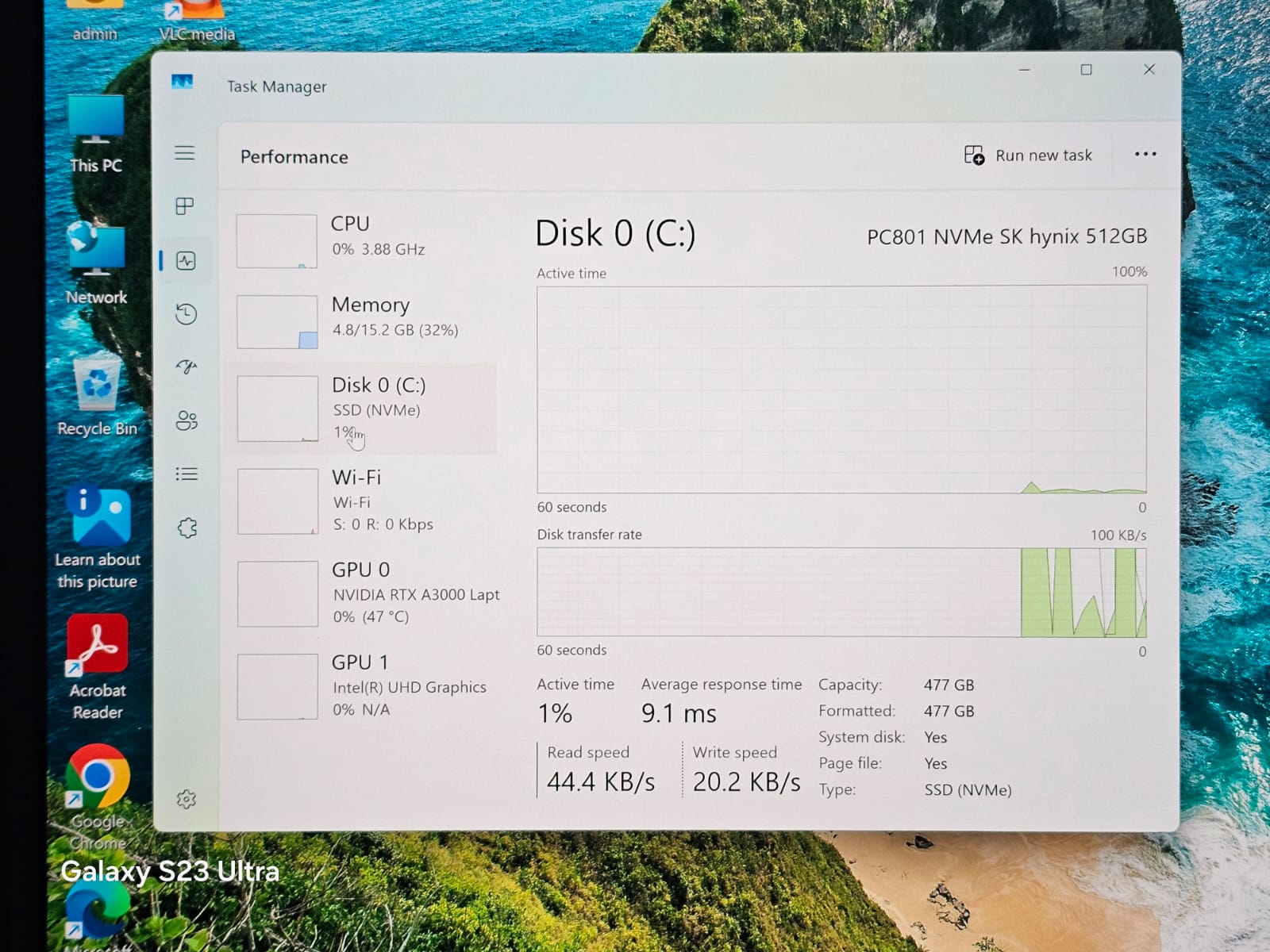Click the '44.4 KB/s' read speed value

click(601, 782)
